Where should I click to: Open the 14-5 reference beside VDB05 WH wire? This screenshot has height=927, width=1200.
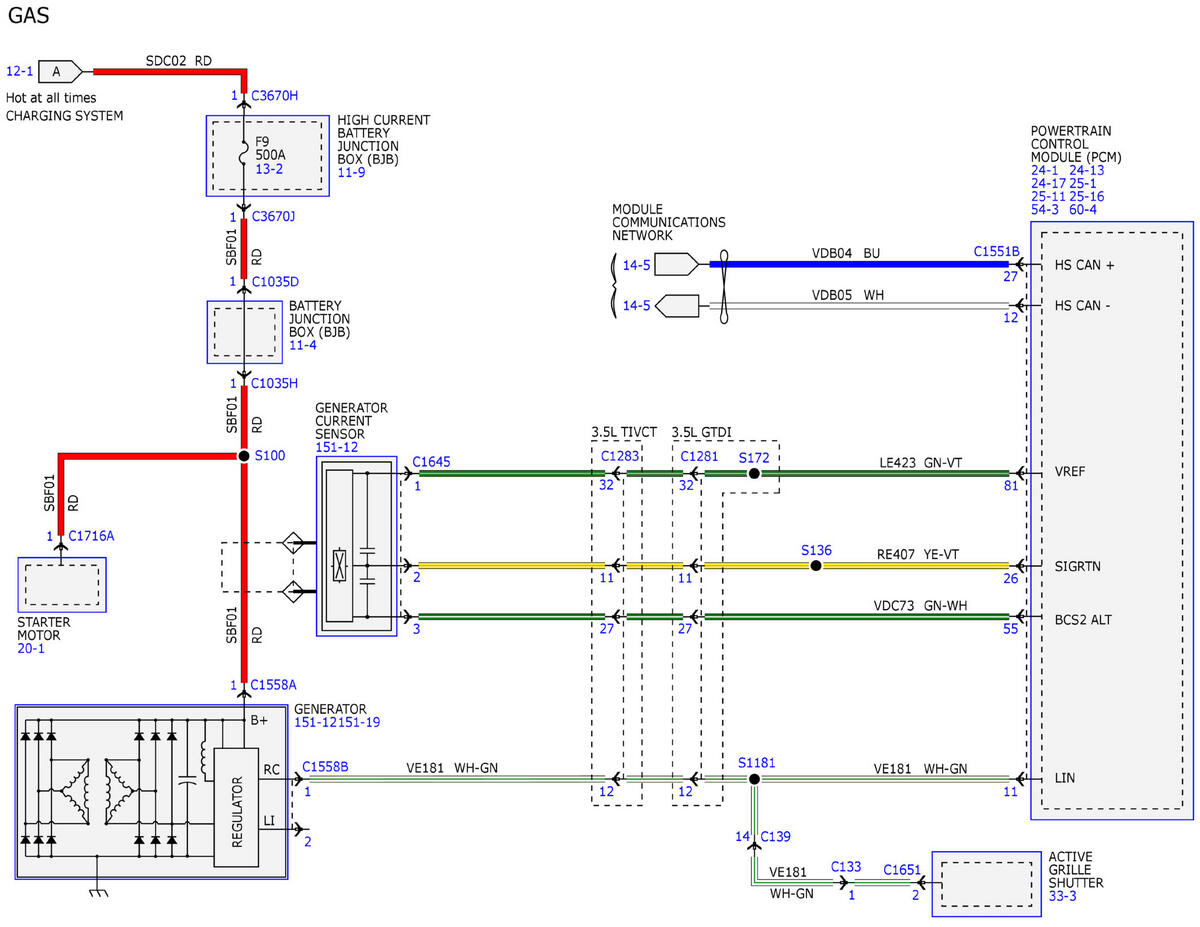coord(636,305)
